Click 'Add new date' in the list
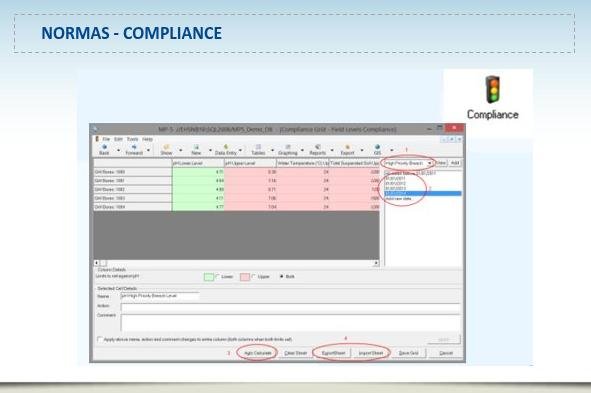This screenshot has height=393, width=591. 399,199
